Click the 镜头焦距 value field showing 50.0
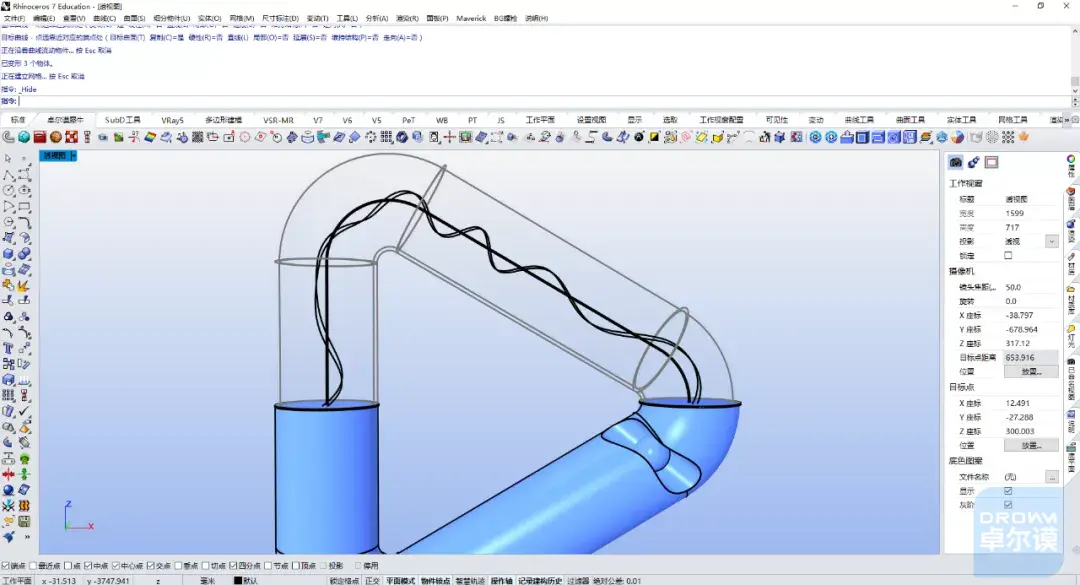This screenshot has height=585, width=1080. 1031,287
